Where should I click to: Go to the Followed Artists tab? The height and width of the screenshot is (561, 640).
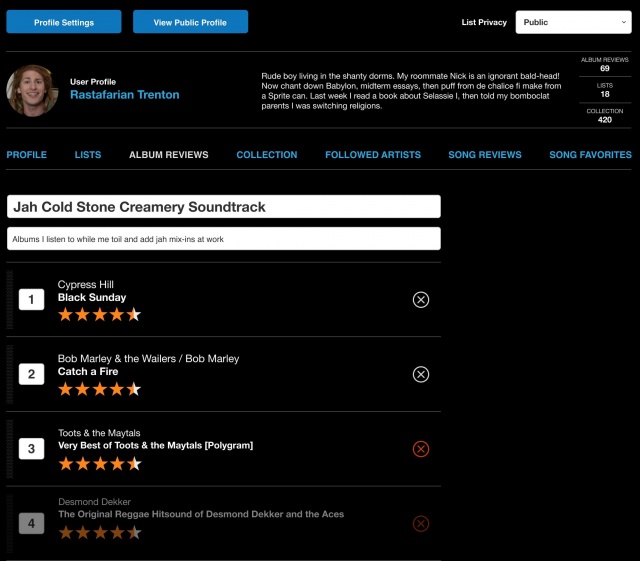click(x=373, y=155)
